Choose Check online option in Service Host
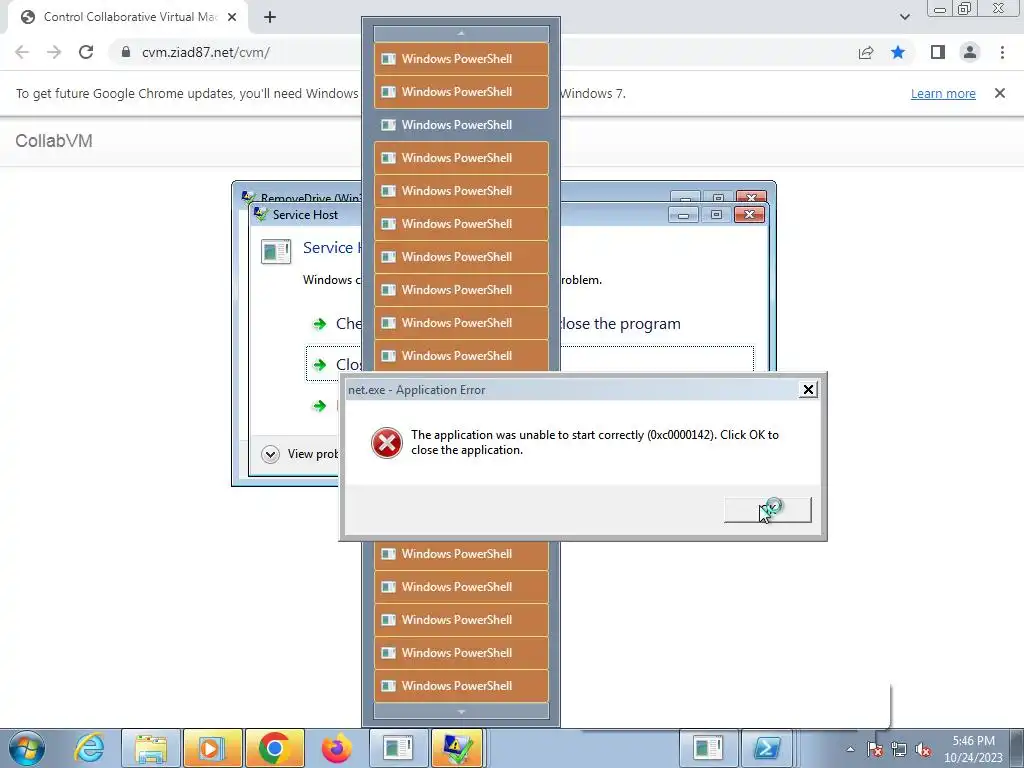This screenshot has width=1024, height=768. (334, 323)
